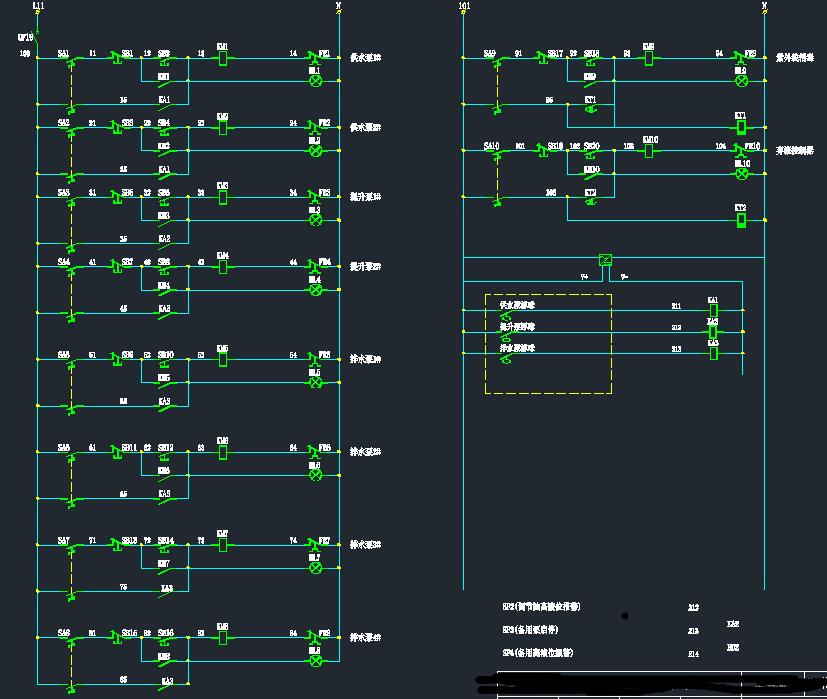The width and height of the screenshot is (827, 699).
Task: Select the FR10 thermal relay contact
Action: [741, 150]
